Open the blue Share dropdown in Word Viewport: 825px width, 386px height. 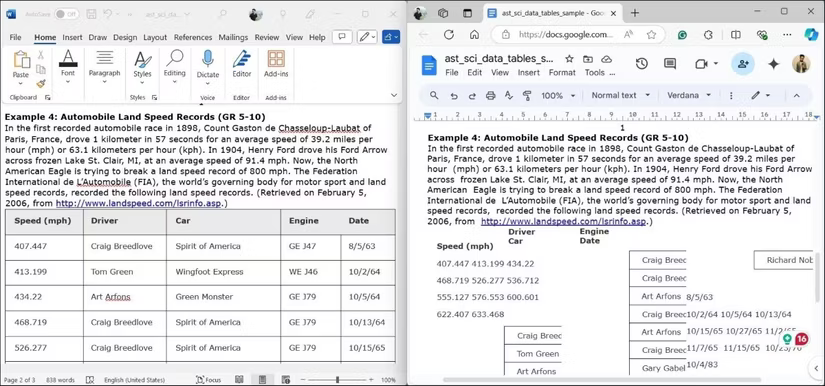pos(391,37)
